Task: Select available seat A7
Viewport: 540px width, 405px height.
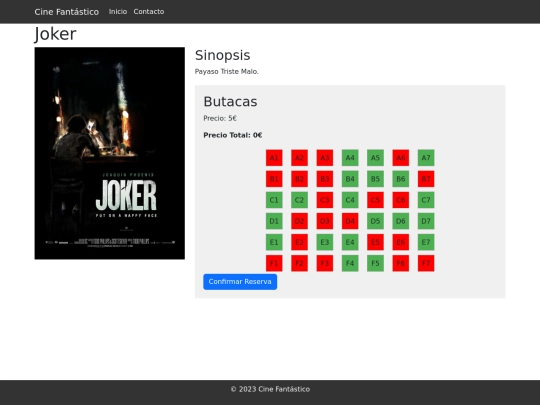Action: pos(426,158)
